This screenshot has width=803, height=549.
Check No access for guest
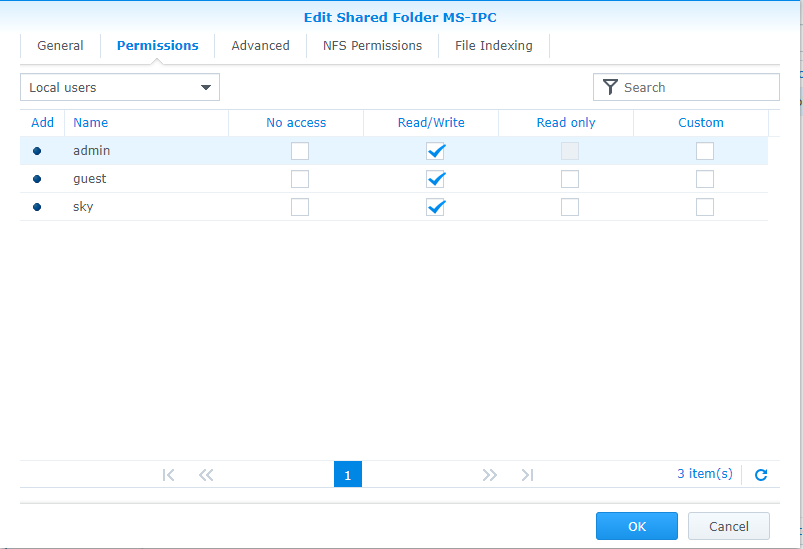coord(300,179)
